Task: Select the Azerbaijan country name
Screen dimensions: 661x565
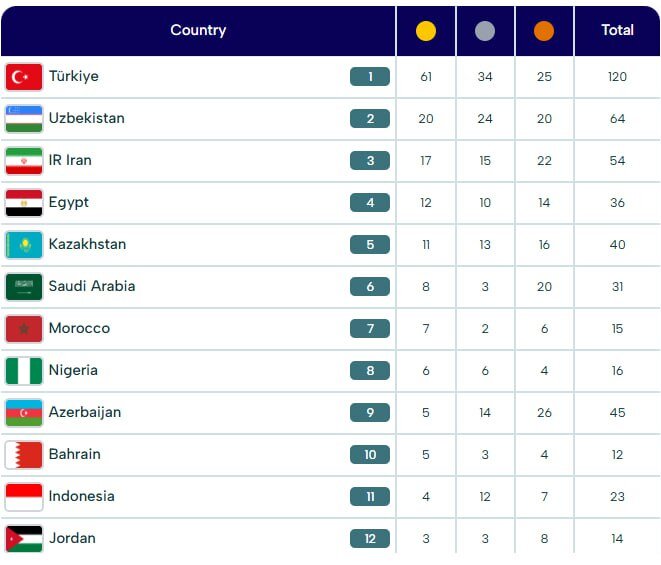Action: point(84,412)
